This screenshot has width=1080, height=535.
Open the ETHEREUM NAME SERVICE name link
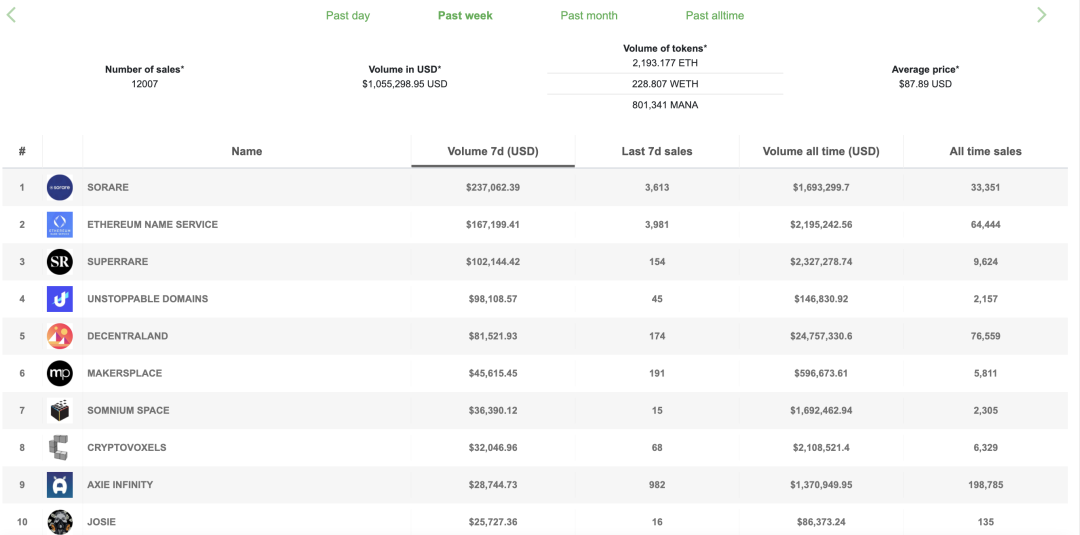tap(152, 224)
